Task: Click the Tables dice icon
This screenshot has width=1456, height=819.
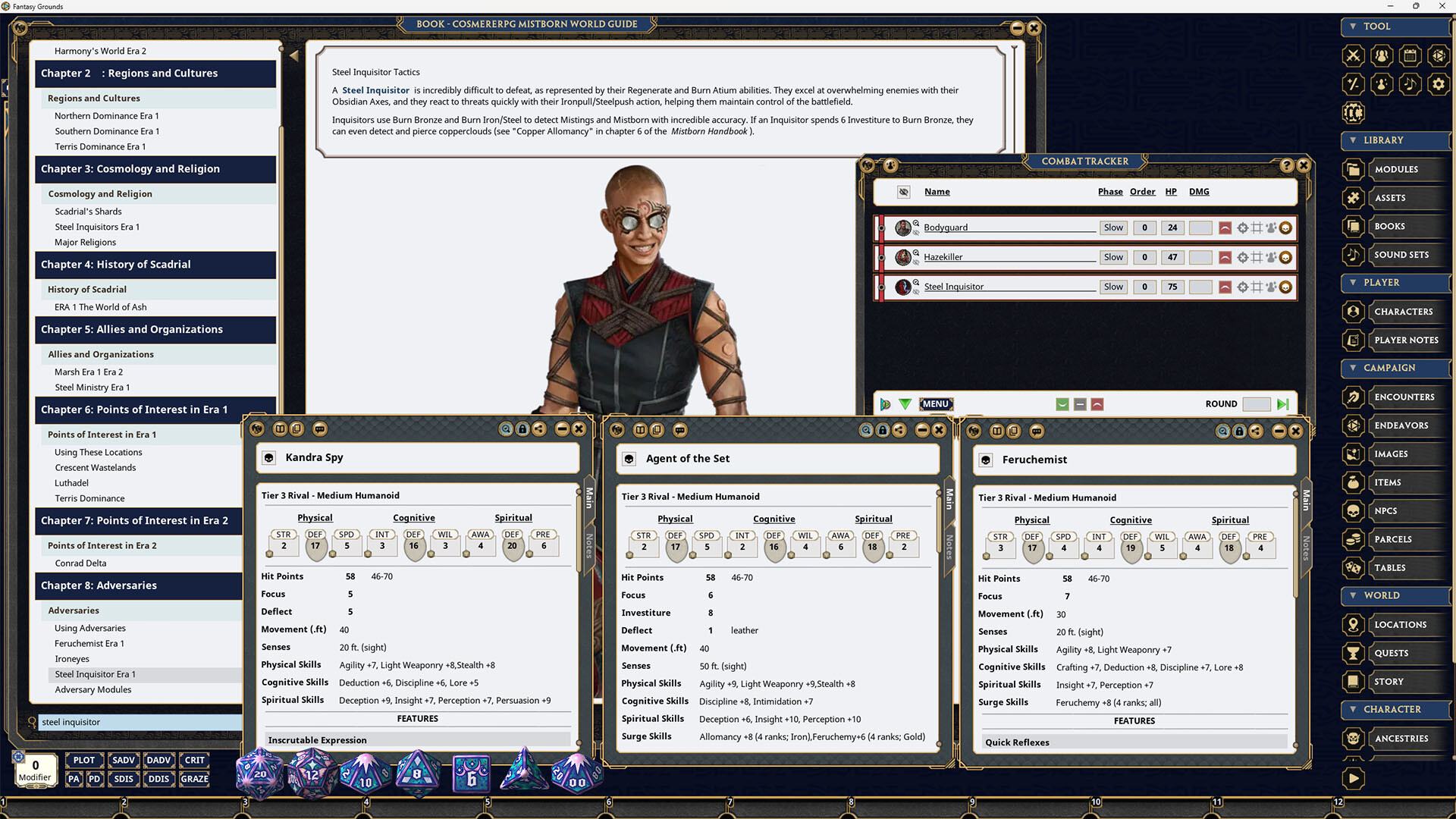Action: [x=1353, y=568]
